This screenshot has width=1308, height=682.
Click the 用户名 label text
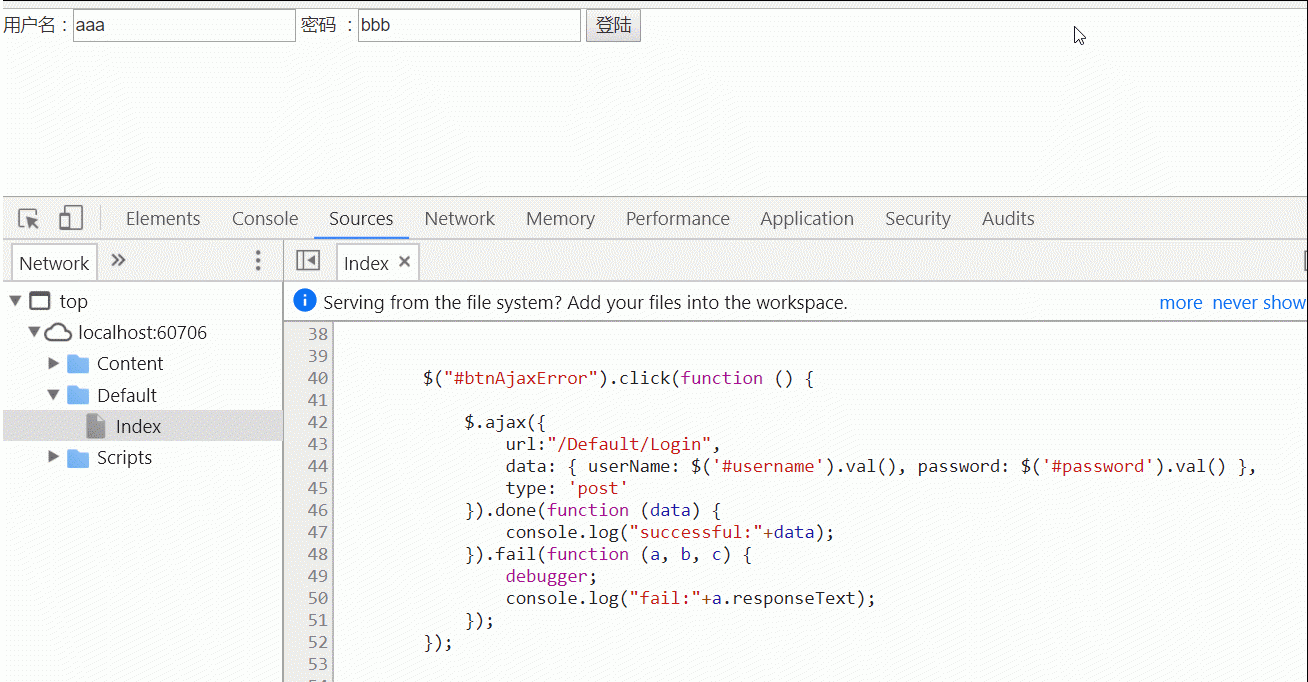29,25
